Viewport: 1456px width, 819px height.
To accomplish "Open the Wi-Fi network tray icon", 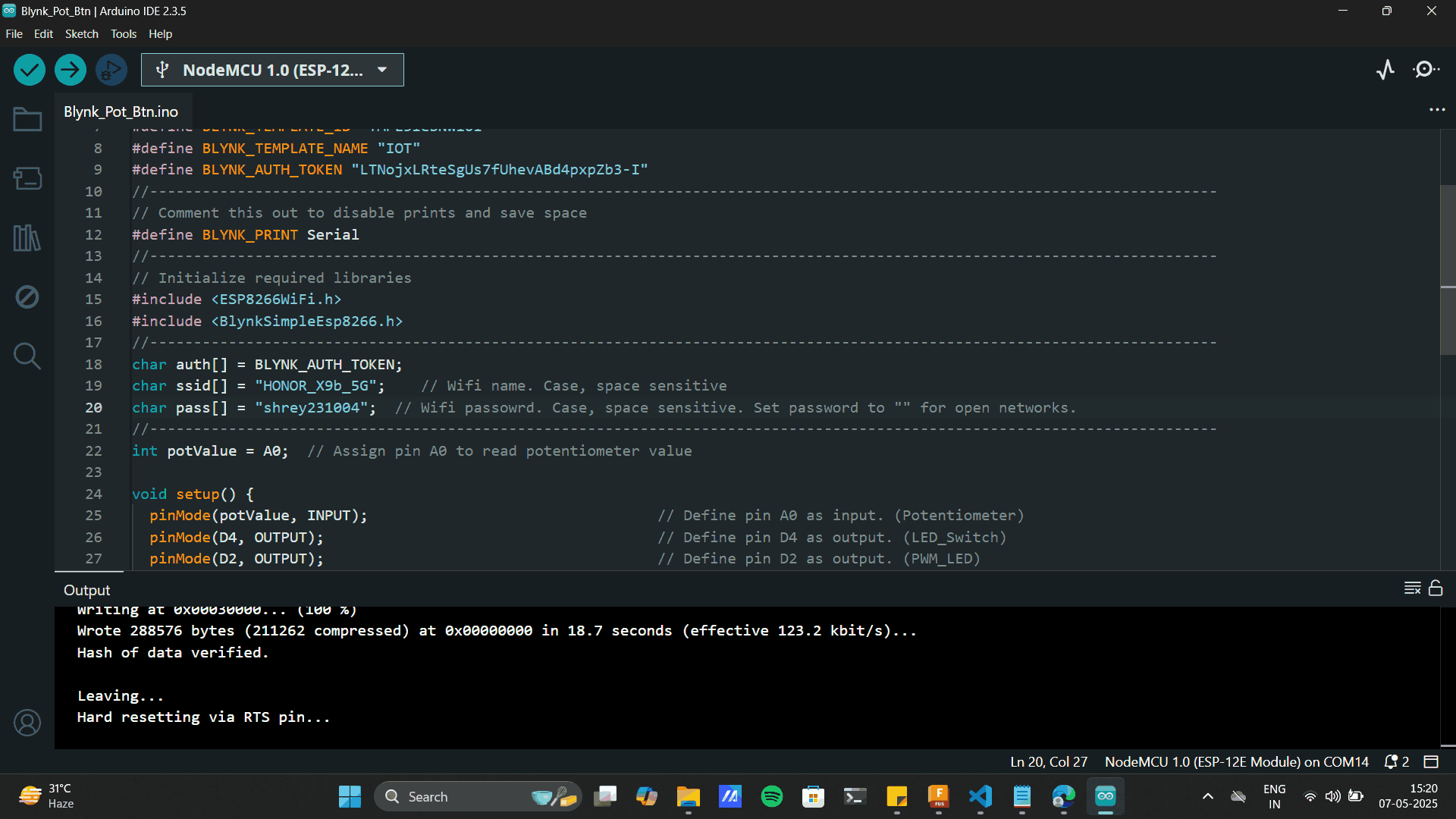I will [x=1310, y=796].
